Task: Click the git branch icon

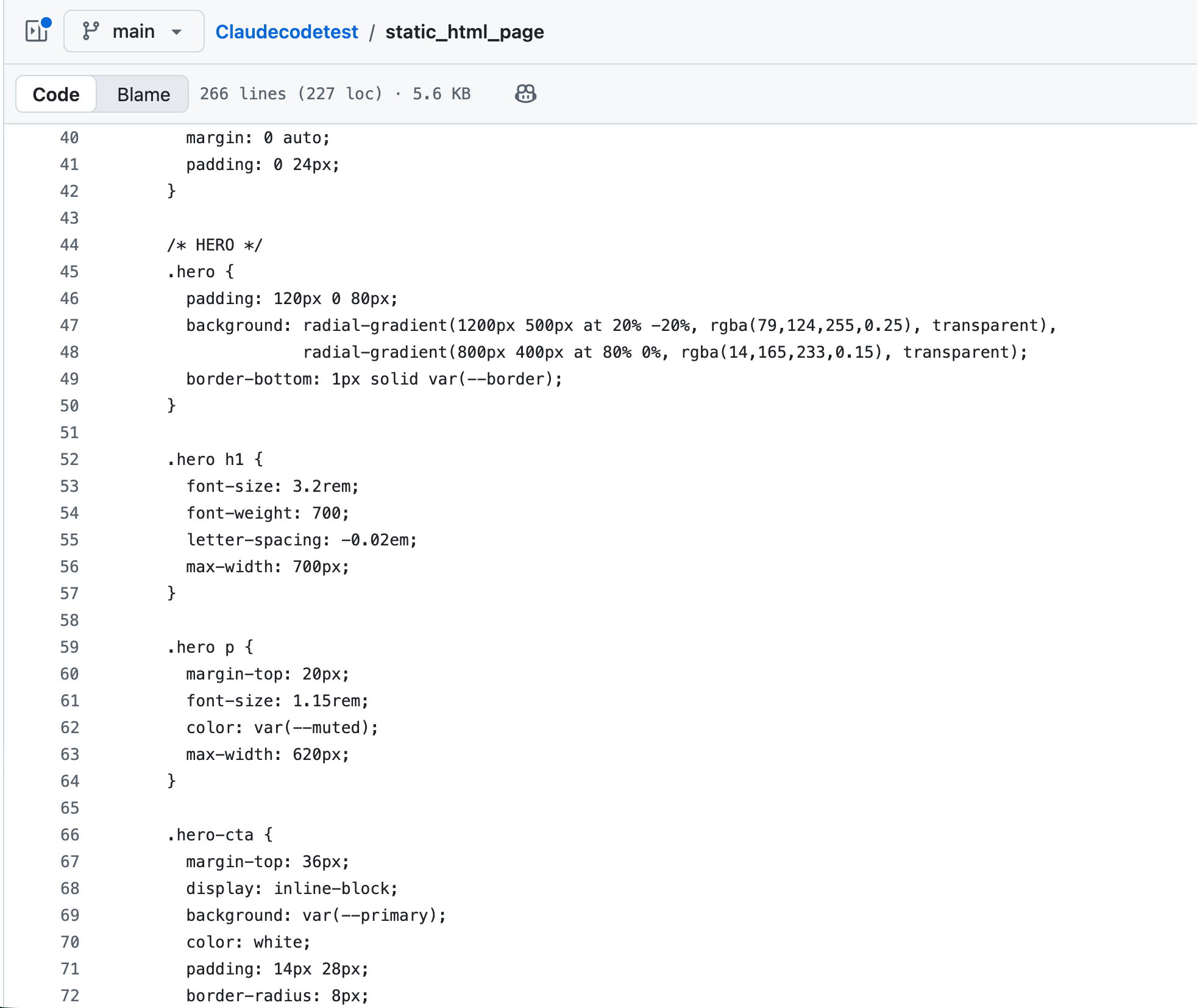Action: click(91, 31)
